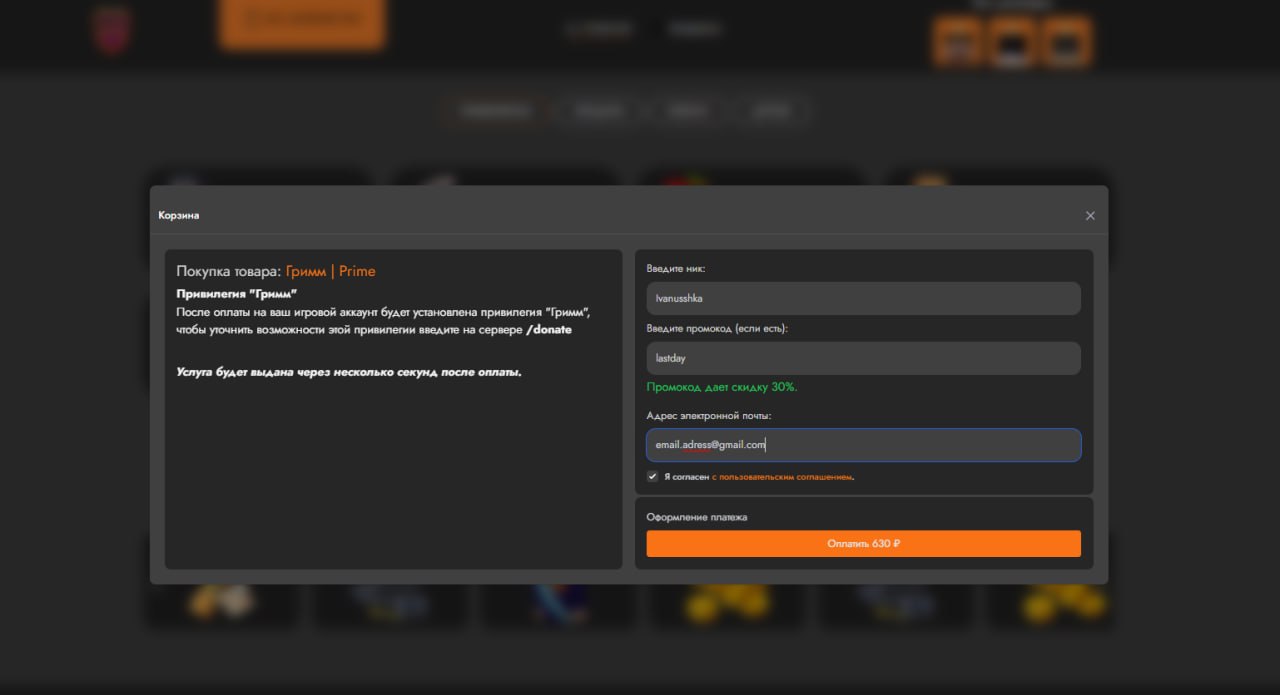Open the 'пользовательским соглашением' link
The height and width of the screenshot is (695, 1280).
(782, 477)
